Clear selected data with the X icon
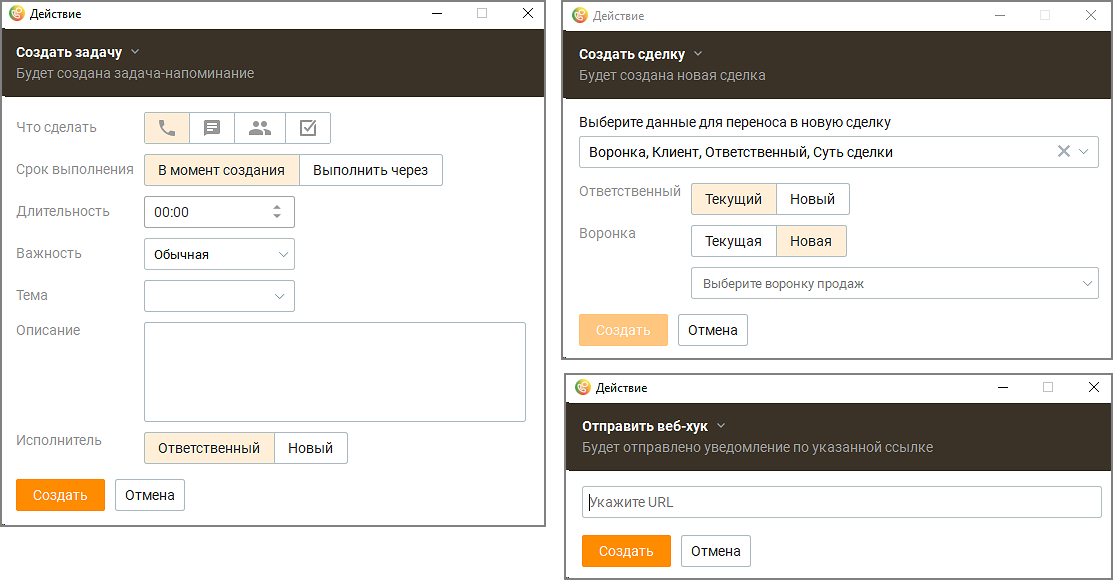 (x=1064, y=152)
